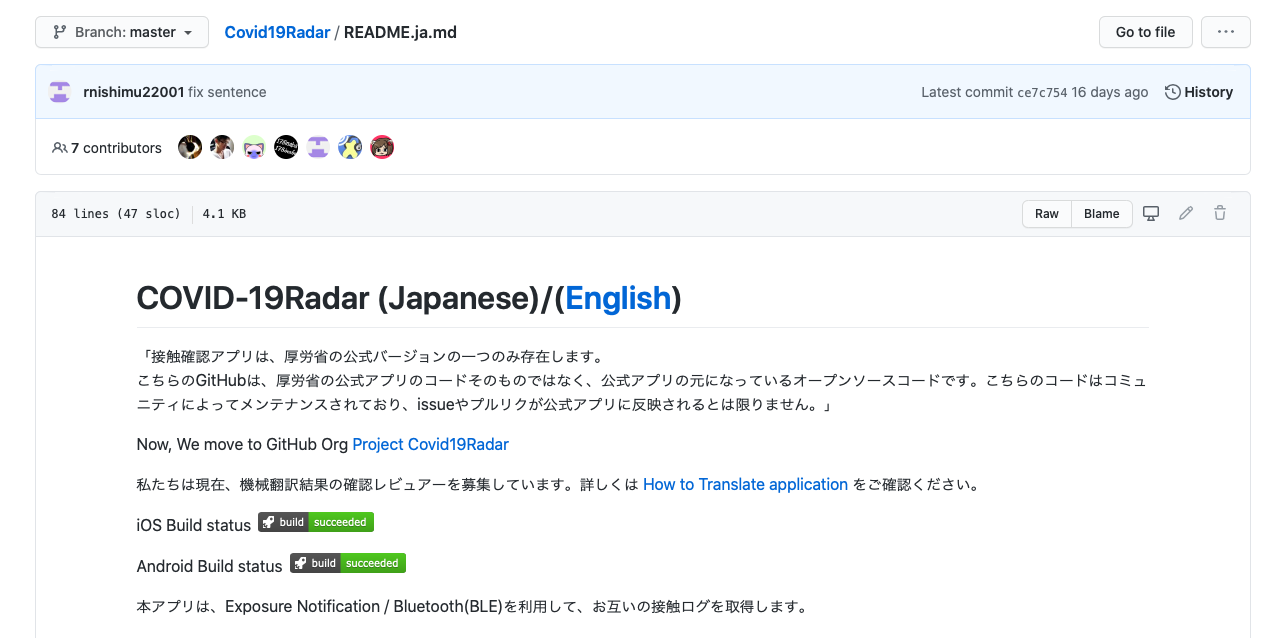Screen dimensions: 1283x638
Task: Open the "fix sentence" commit message
Action: (x=227, y=92)
